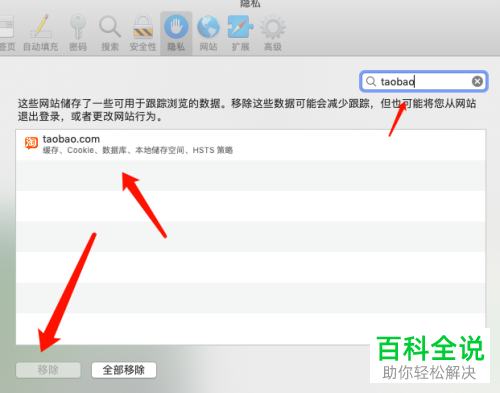
Task: Open the Extensions (扩展) puzzle pane
Action: [x=240, y=33]
